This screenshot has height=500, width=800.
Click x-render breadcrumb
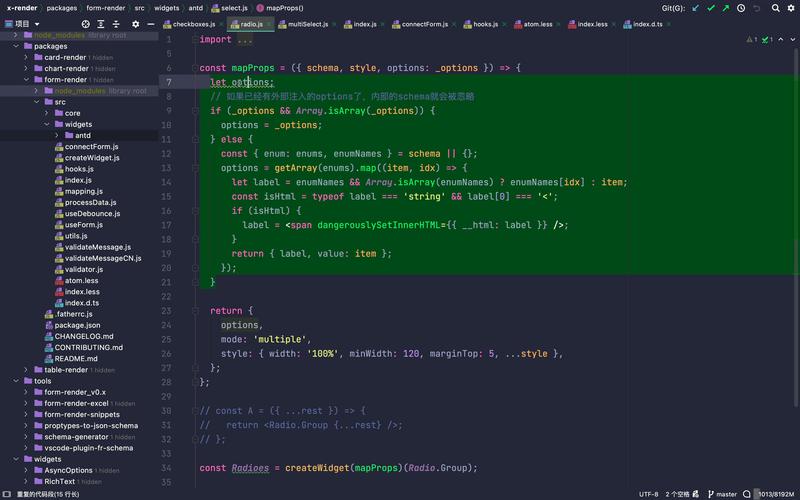[22, 8]
